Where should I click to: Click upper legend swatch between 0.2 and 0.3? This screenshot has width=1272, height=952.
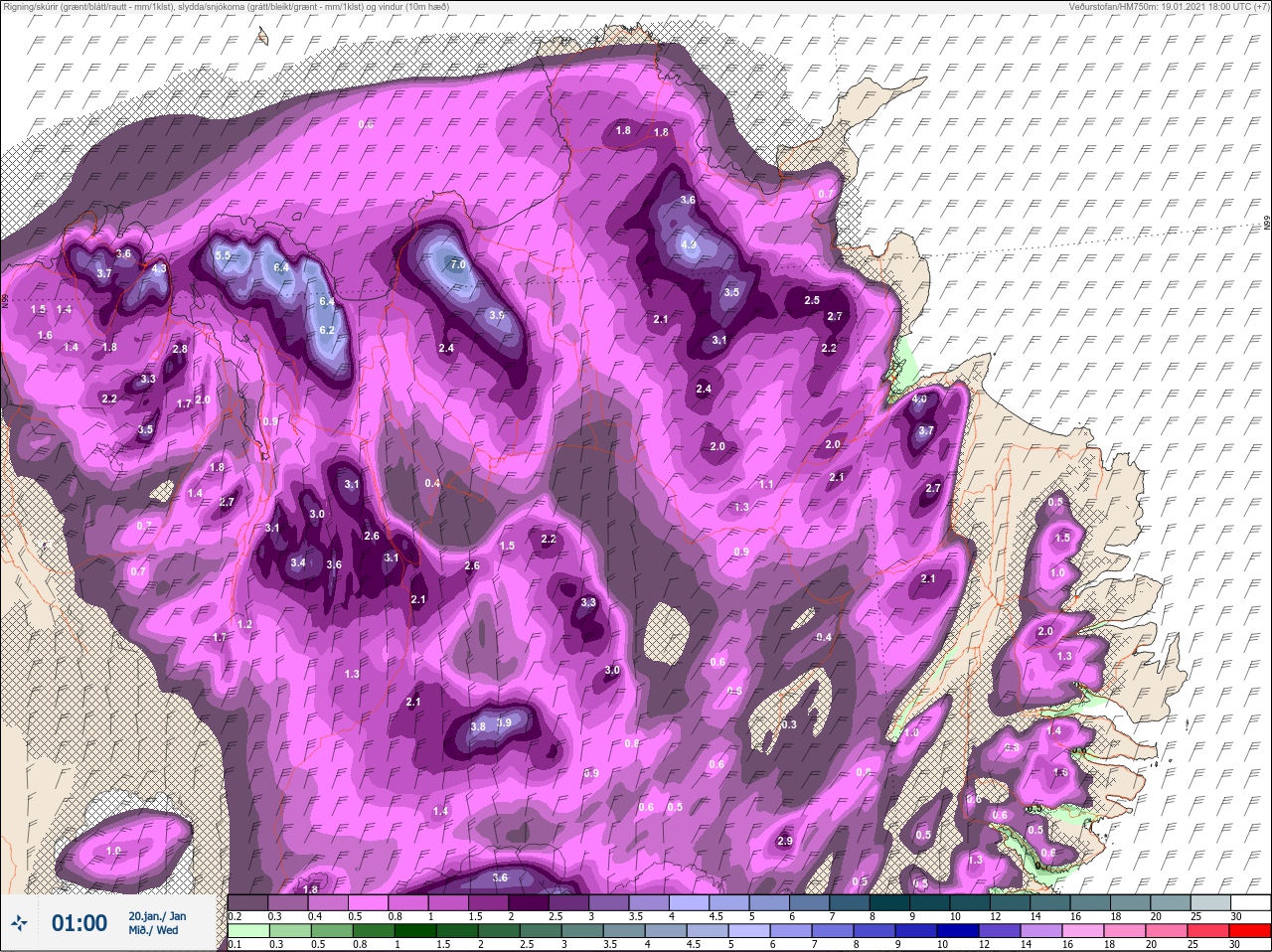(248, 902)
